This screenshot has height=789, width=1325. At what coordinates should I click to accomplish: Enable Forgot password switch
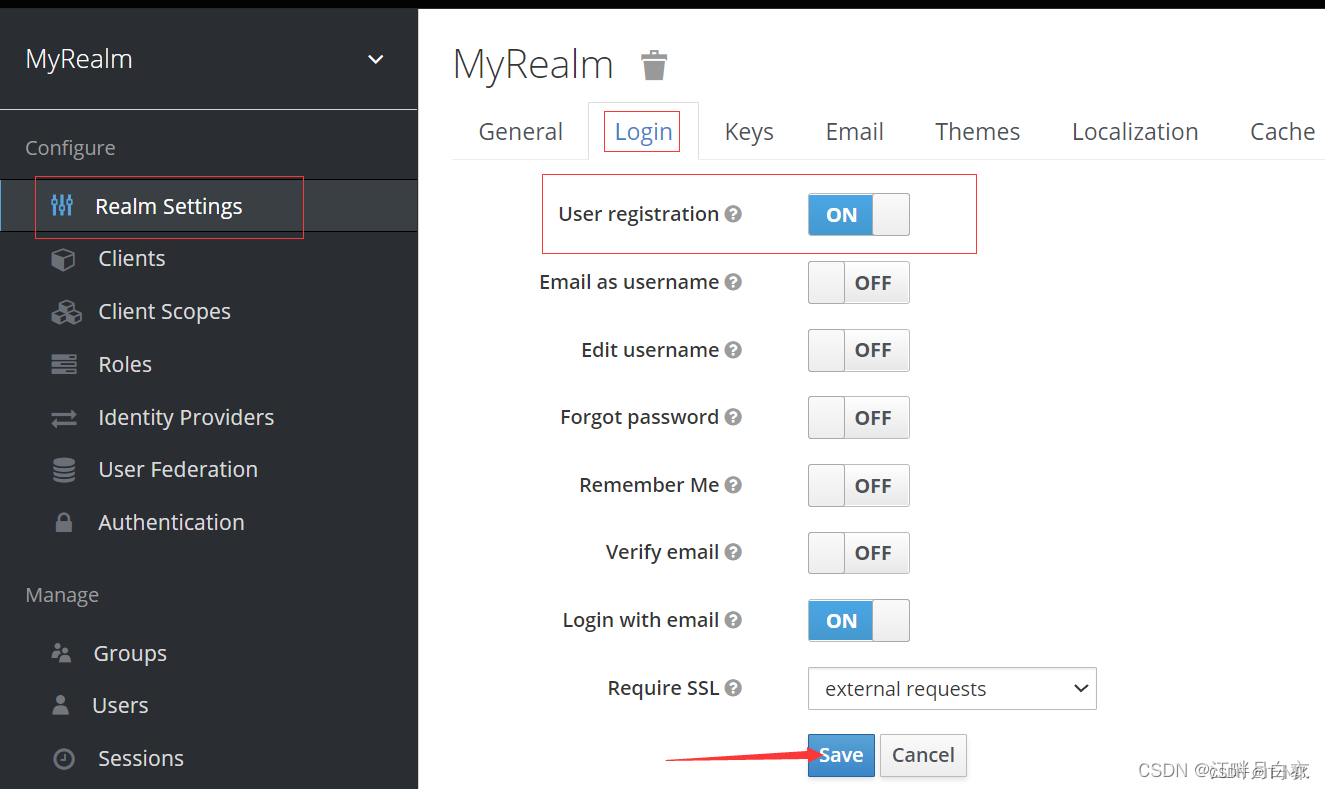tap(859, 418)
